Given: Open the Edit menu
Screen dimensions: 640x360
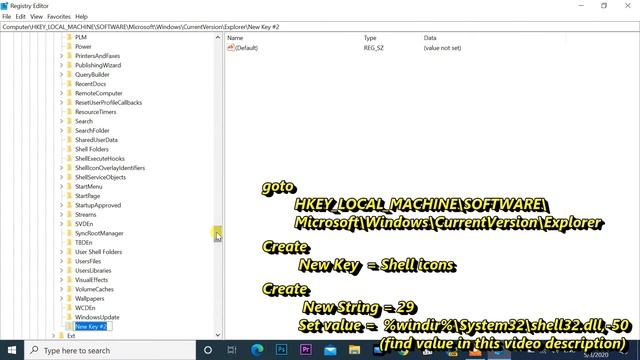Looking at the screenshot, I should click(20, 17).
